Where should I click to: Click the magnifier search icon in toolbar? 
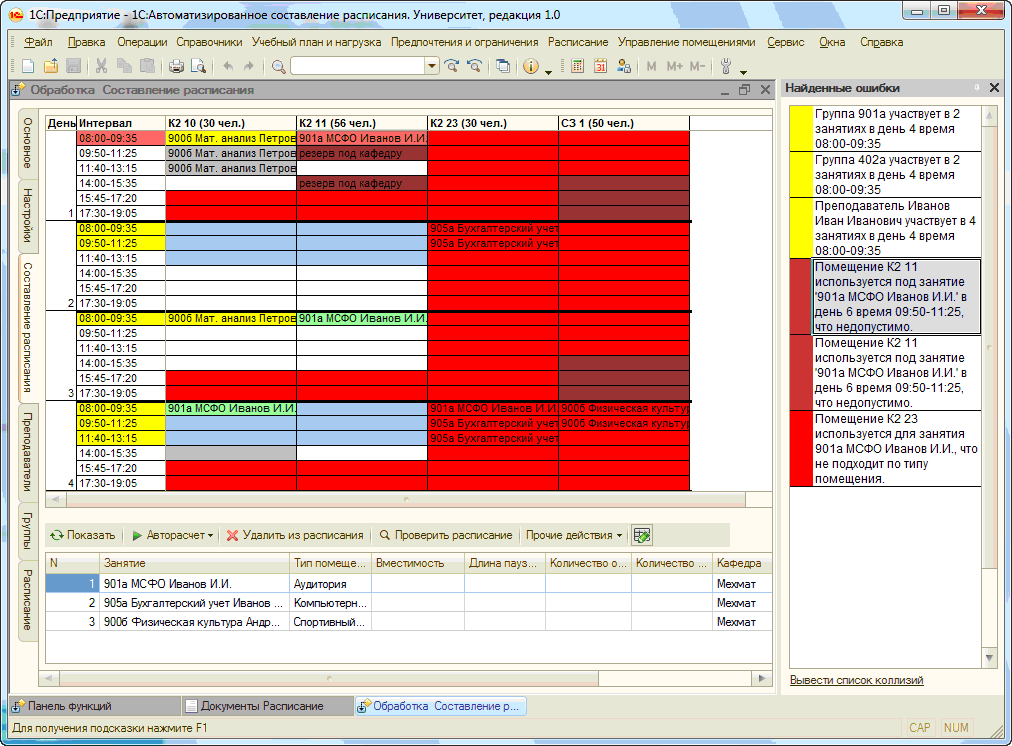[x=278, y=66]
